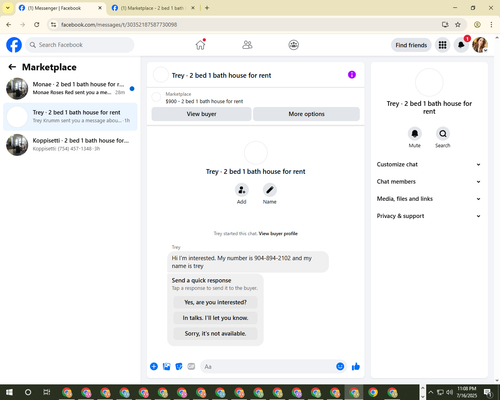500x400 pixels.
Task: Go back using the Marketplace back arrow
Action: [x=12, y=67]
